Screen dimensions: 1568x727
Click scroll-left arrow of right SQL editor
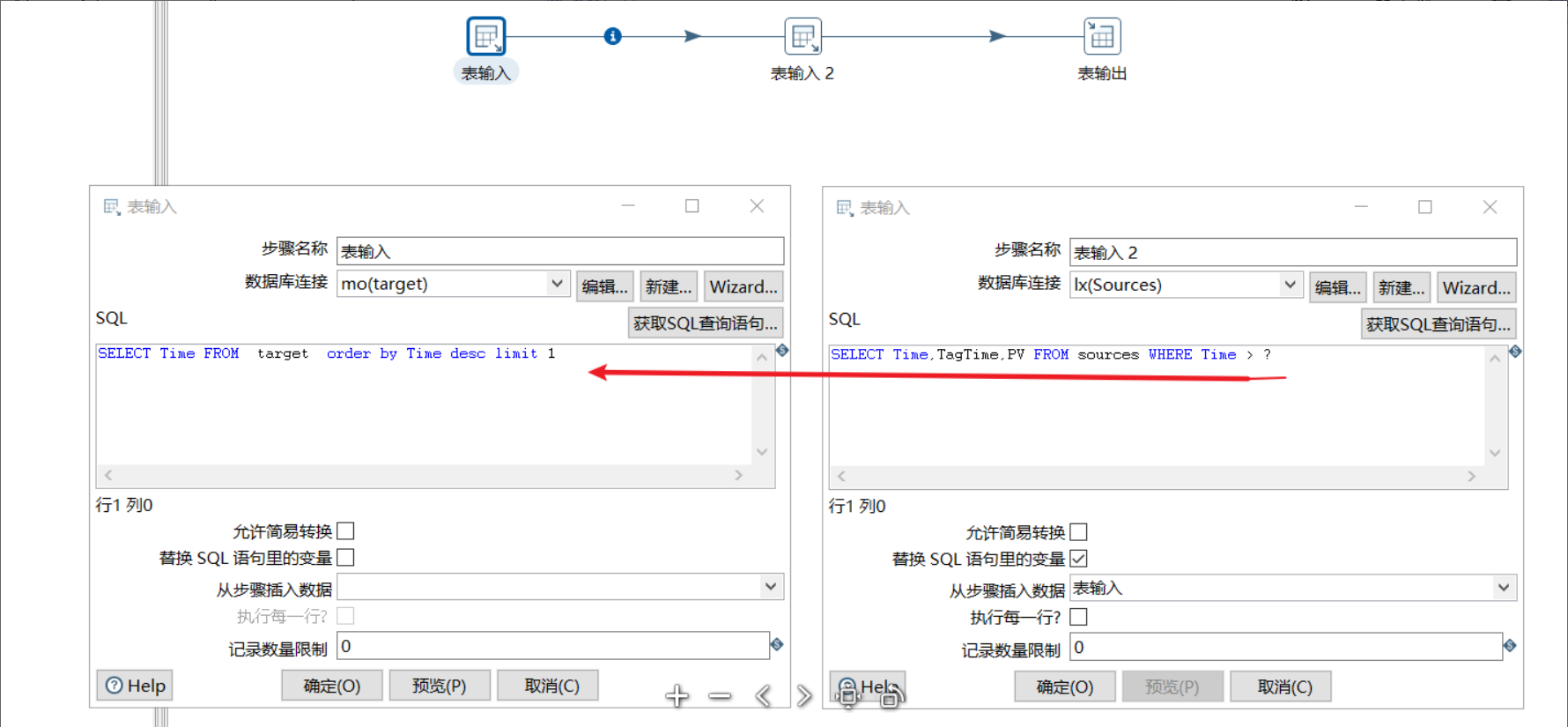841,476
